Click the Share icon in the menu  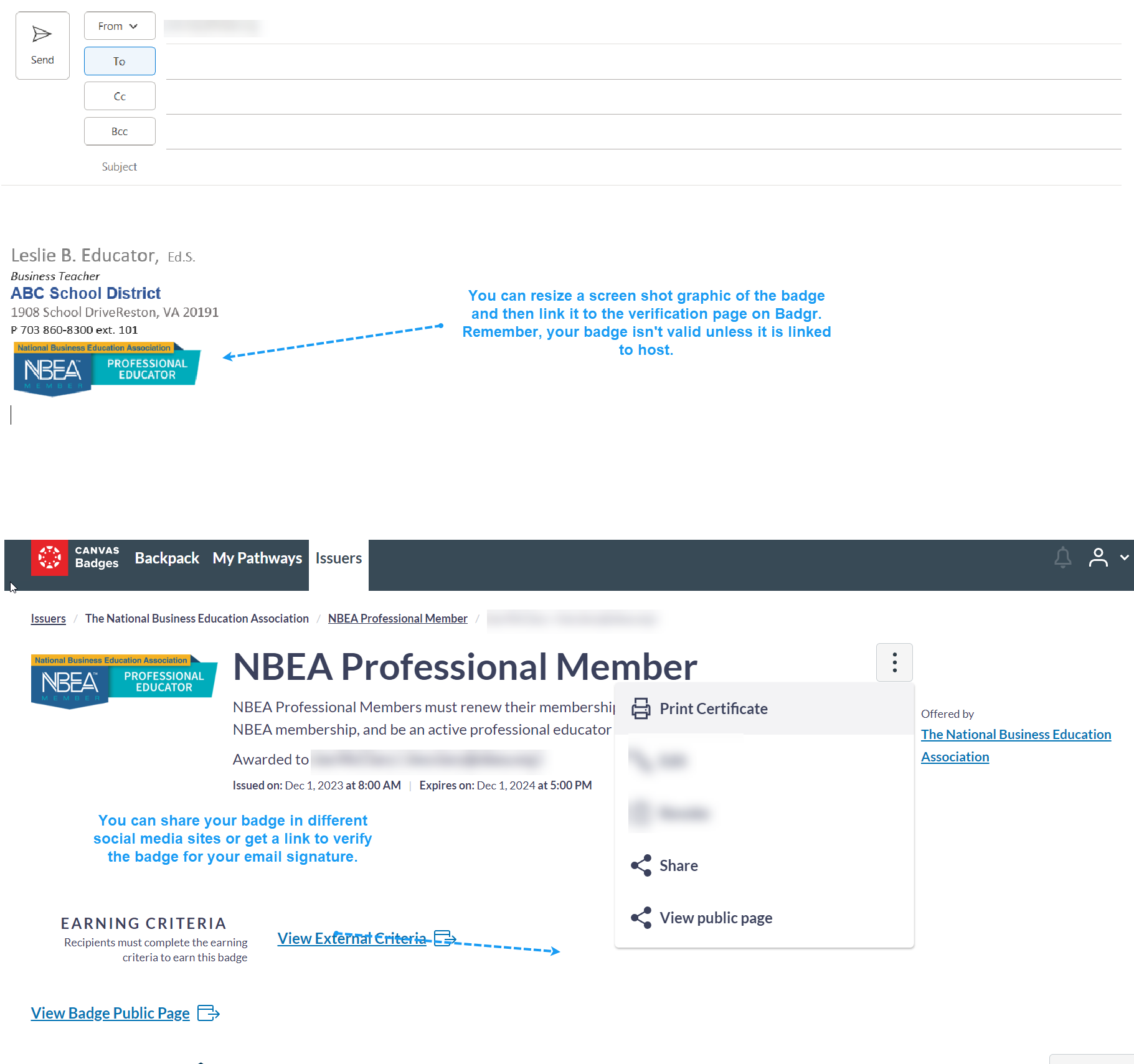point(641,865)
